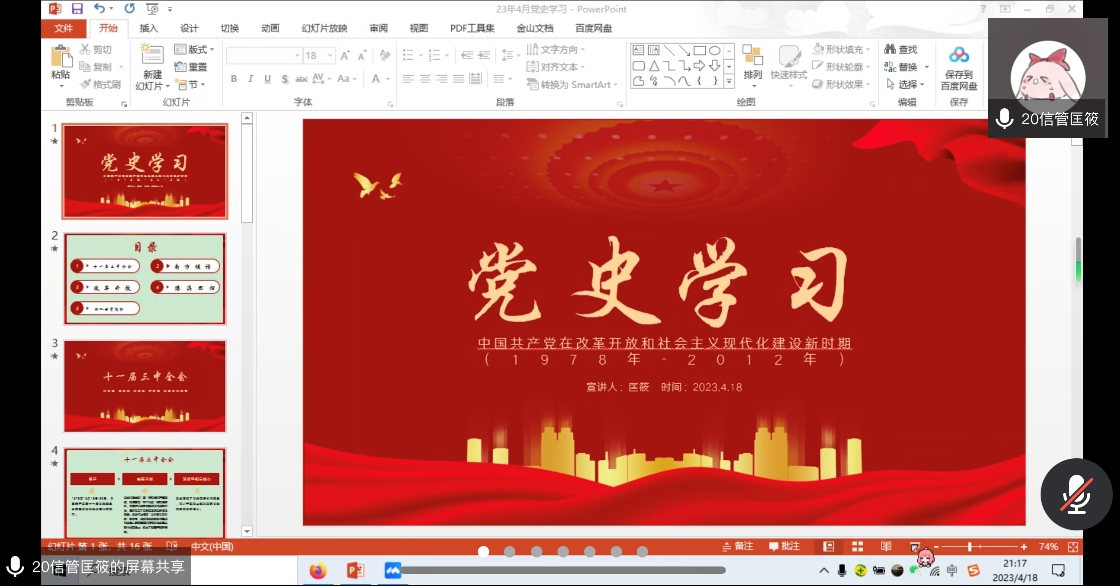Expand the 版式 layout dropdown
Viewport: 1120px width, 586px height.
pyautogui.click(x=195, y=49)
